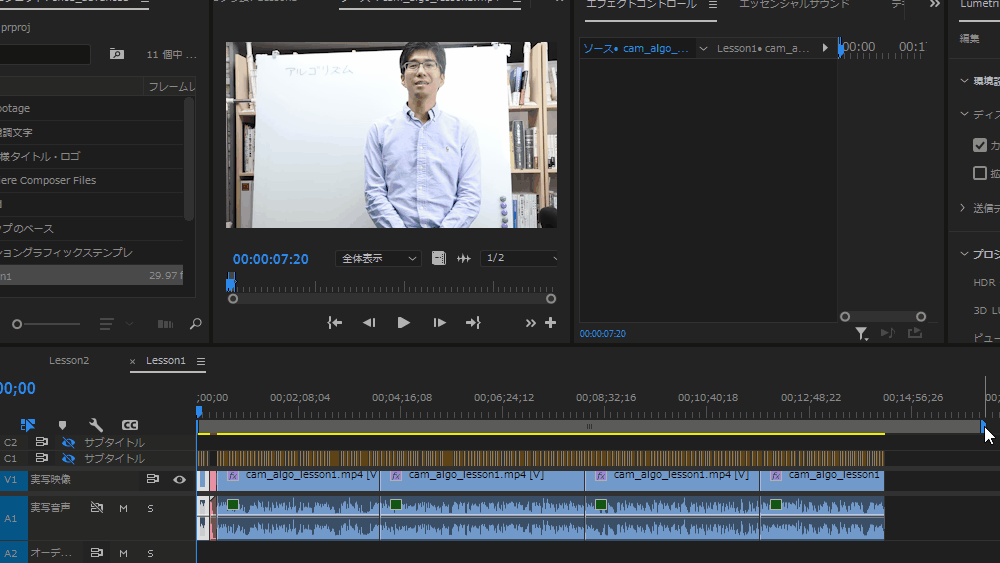Open the timeline wrench settings icon

[x=96, y=425]
